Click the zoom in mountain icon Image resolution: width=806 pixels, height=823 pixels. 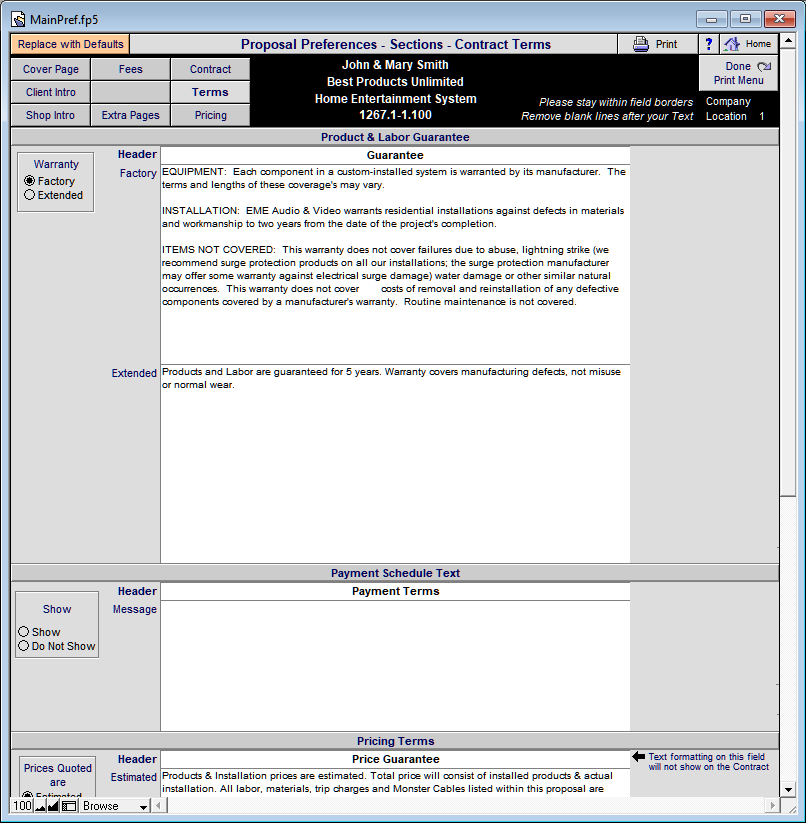pos(53,806)
